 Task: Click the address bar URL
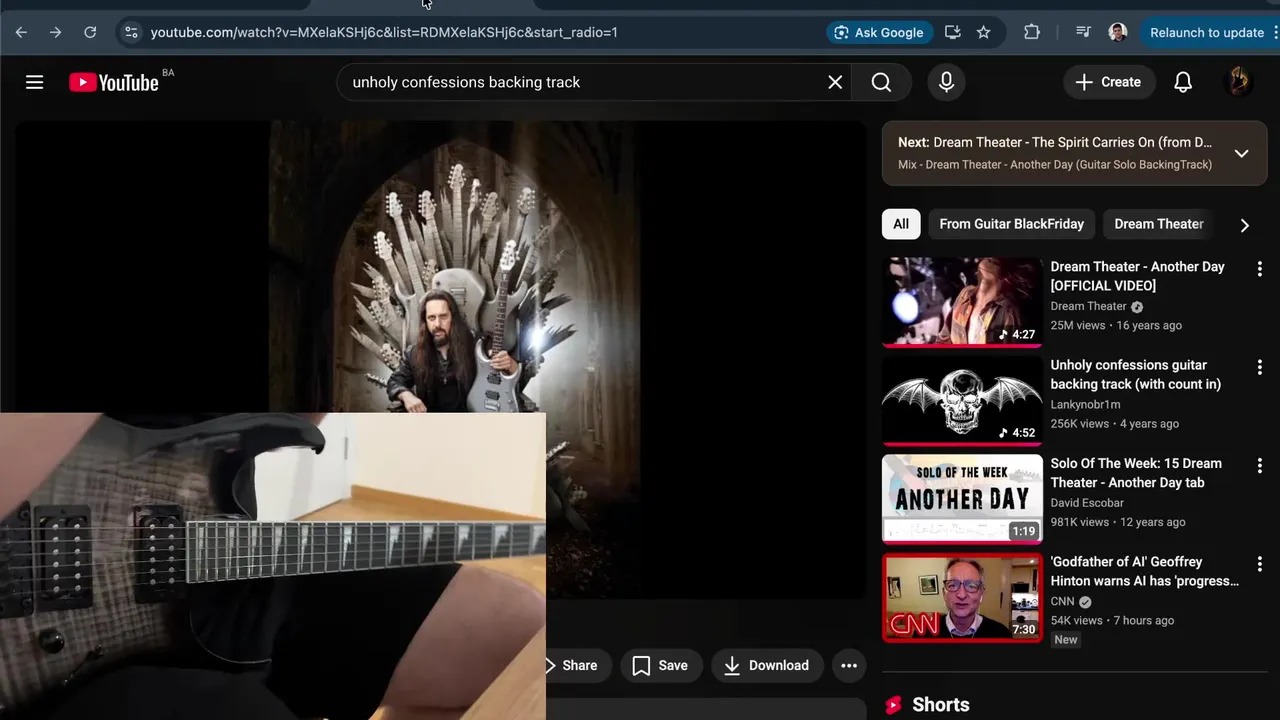pos(384,32)
